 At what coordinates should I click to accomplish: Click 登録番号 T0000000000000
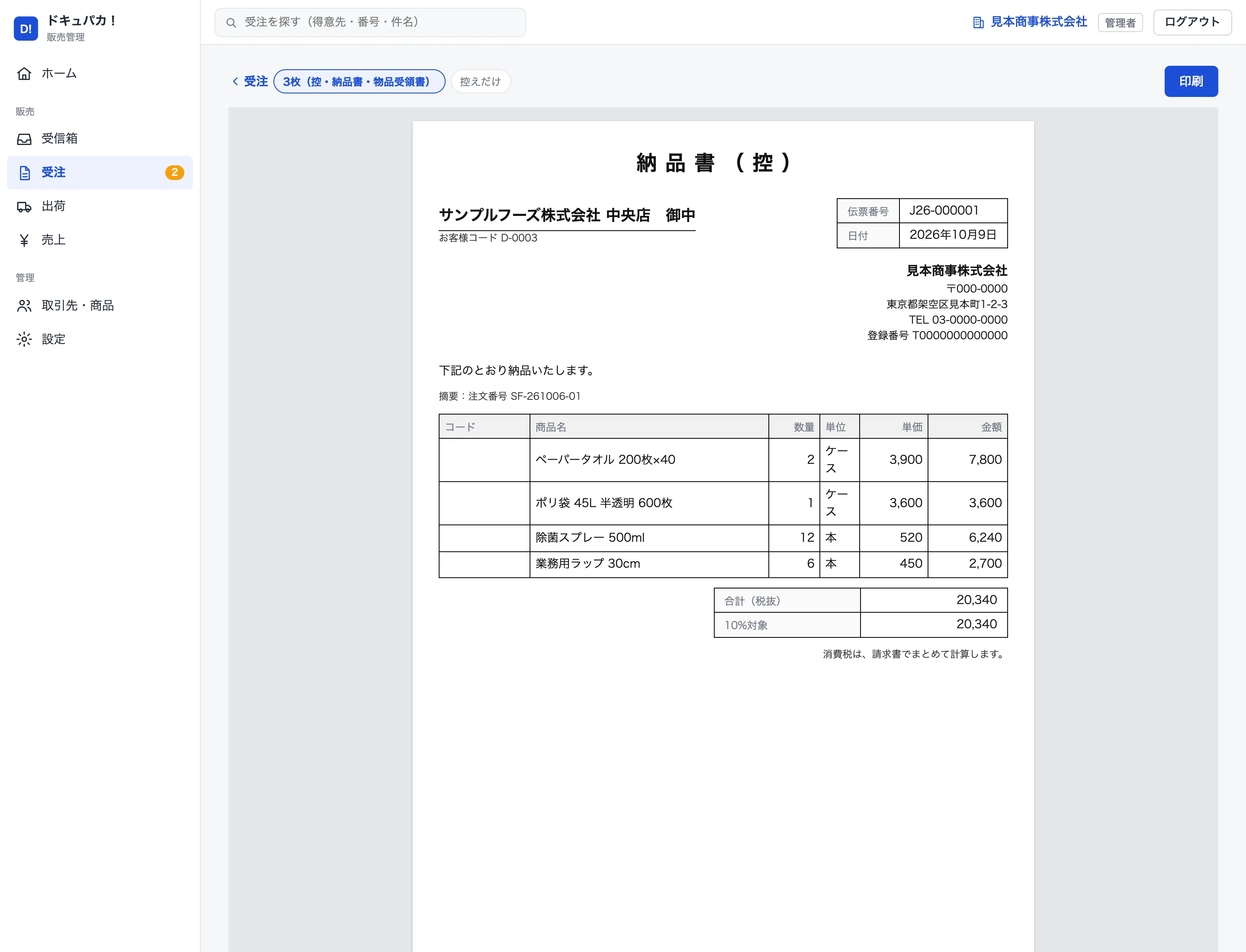coord(937,336)
